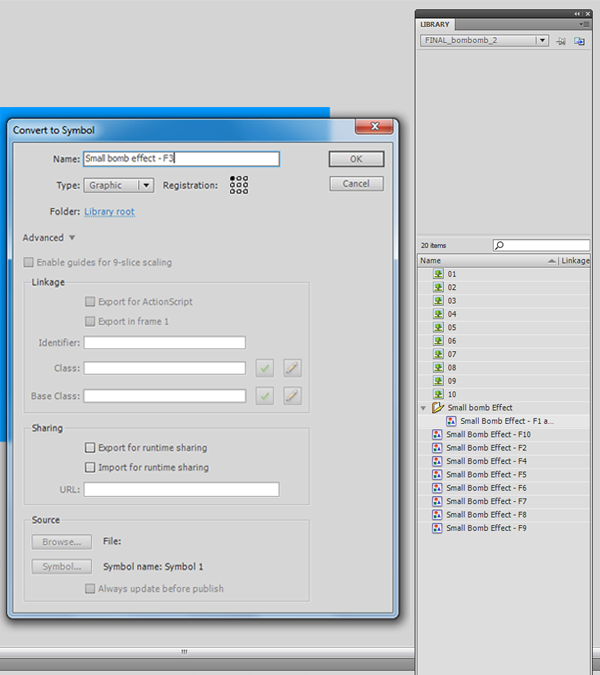600x675 pixels.
Task: Open the Library root folder link
Action: (109, 211)
